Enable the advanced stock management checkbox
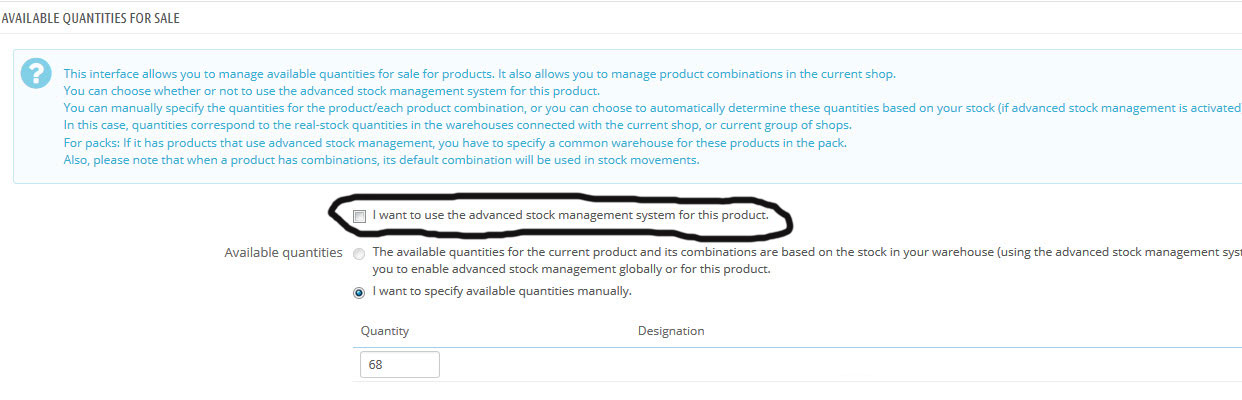Viewport: 1242px width, 400px height. 359,216
